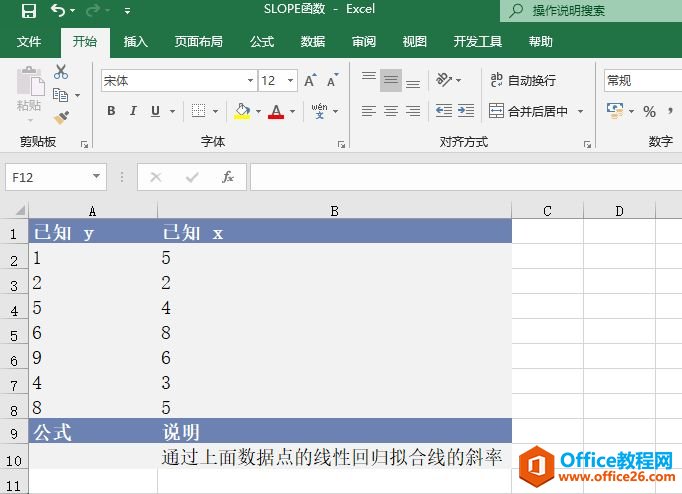Image resolution: width=682 pixels, height=494 pixels.
Task: Switch to the 插入 (Insert) tab
Action: point(135,42)
